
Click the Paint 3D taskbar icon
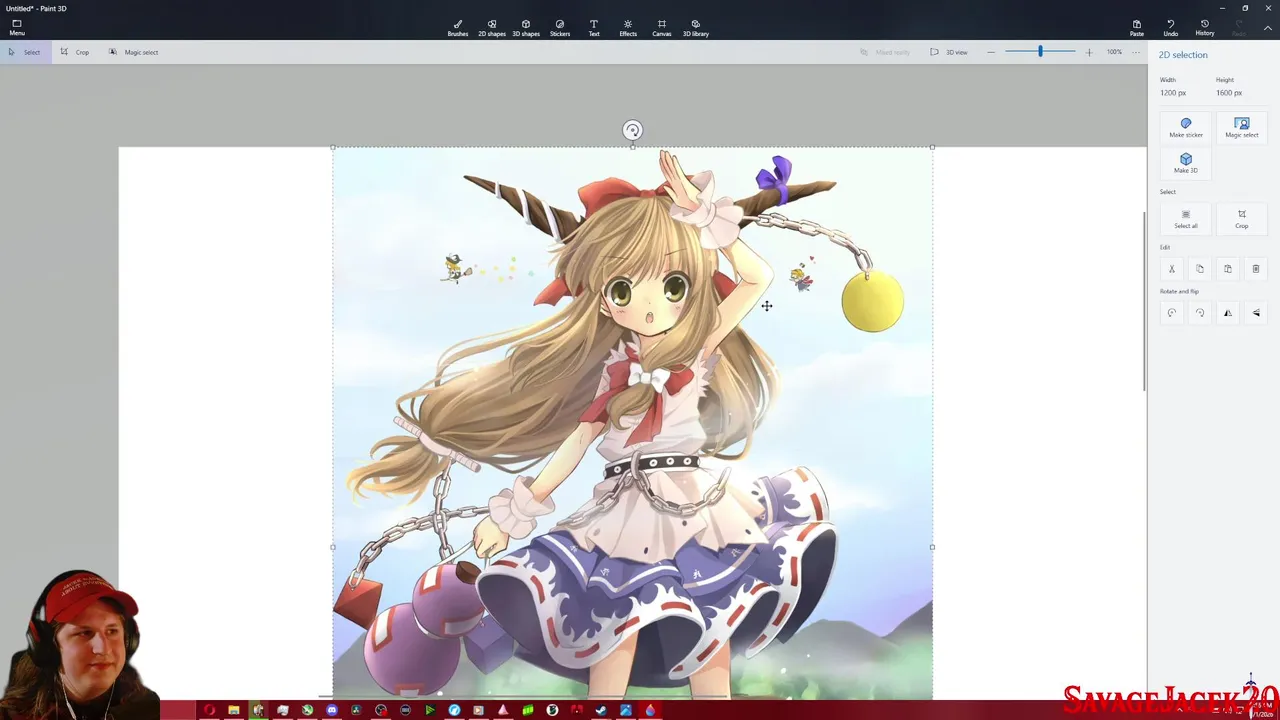(650, 710)
